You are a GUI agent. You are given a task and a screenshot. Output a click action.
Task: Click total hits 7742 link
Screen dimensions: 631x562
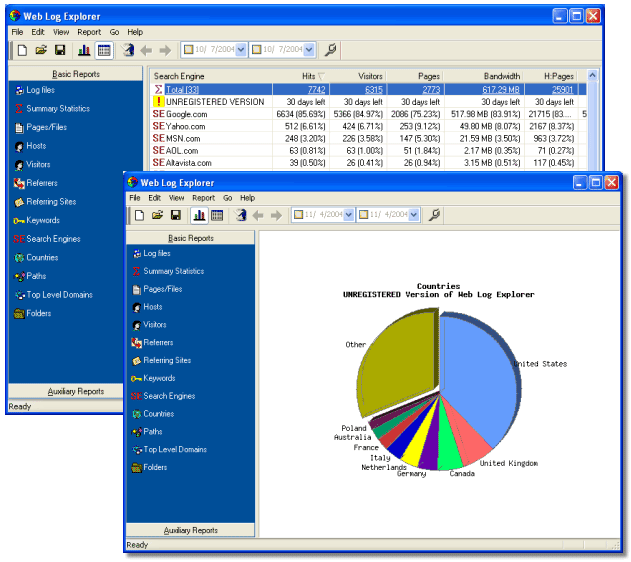[x=316, y=90]
